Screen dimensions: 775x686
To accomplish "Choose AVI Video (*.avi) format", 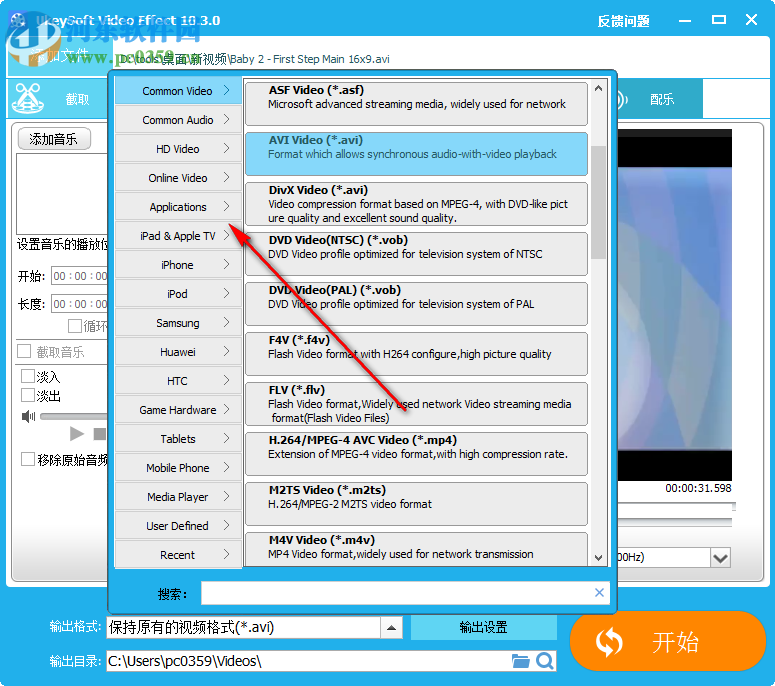I will tap(416, 154).
